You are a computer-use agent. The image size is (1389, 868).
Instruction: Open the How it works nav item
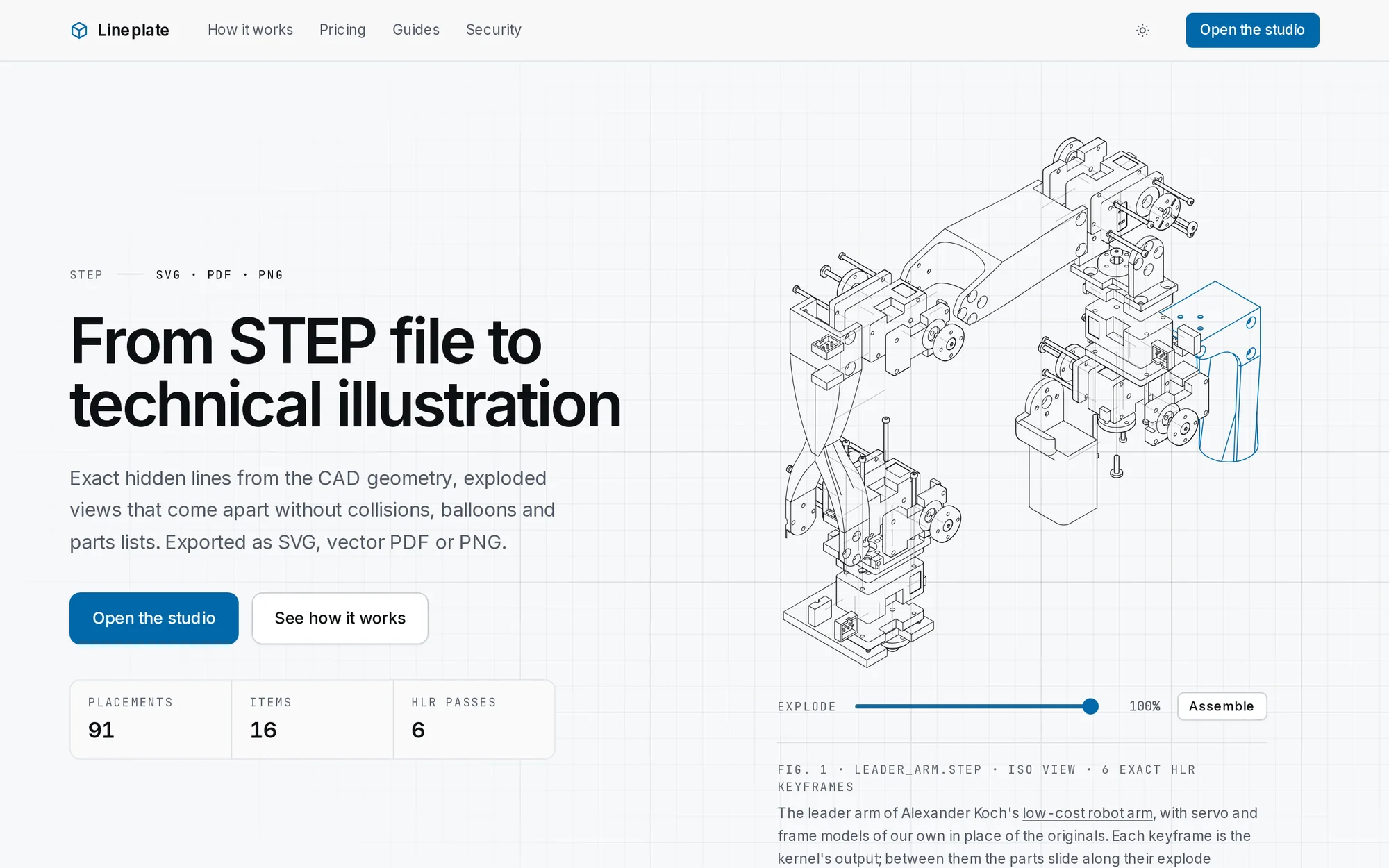[250, 30]
